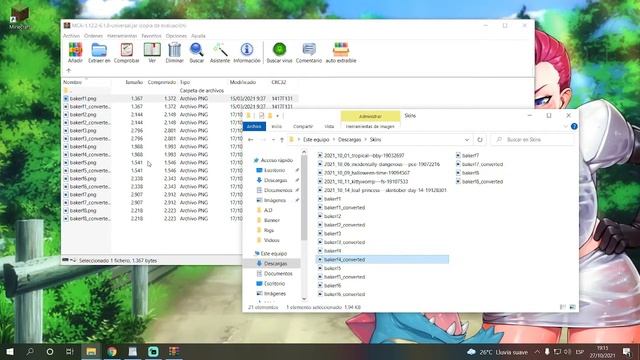Click the WinRAR taskbar icon

click(x=174, y=351)
